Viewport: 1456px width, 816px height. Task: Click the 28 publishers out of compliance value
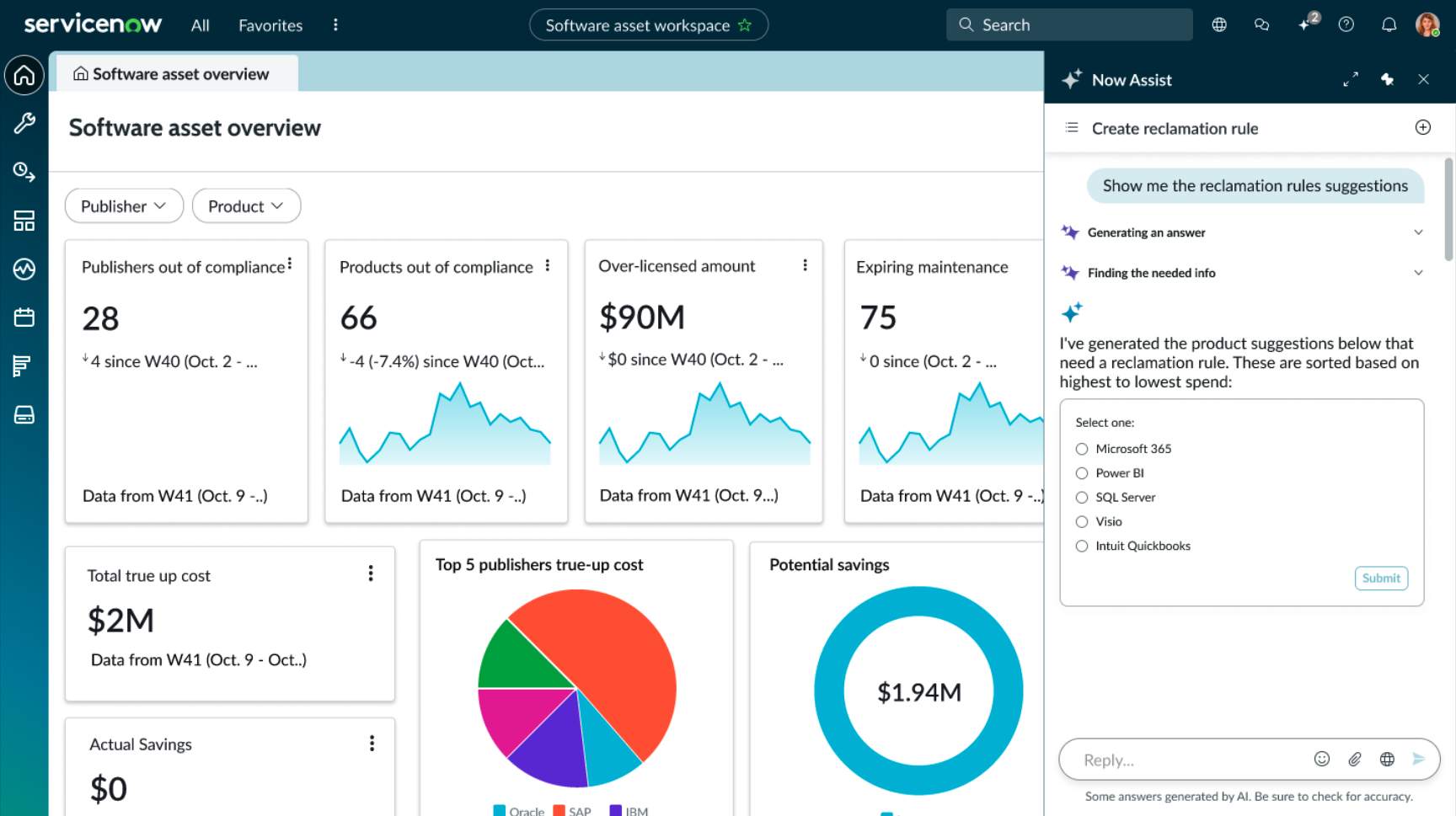coord(100,319)
